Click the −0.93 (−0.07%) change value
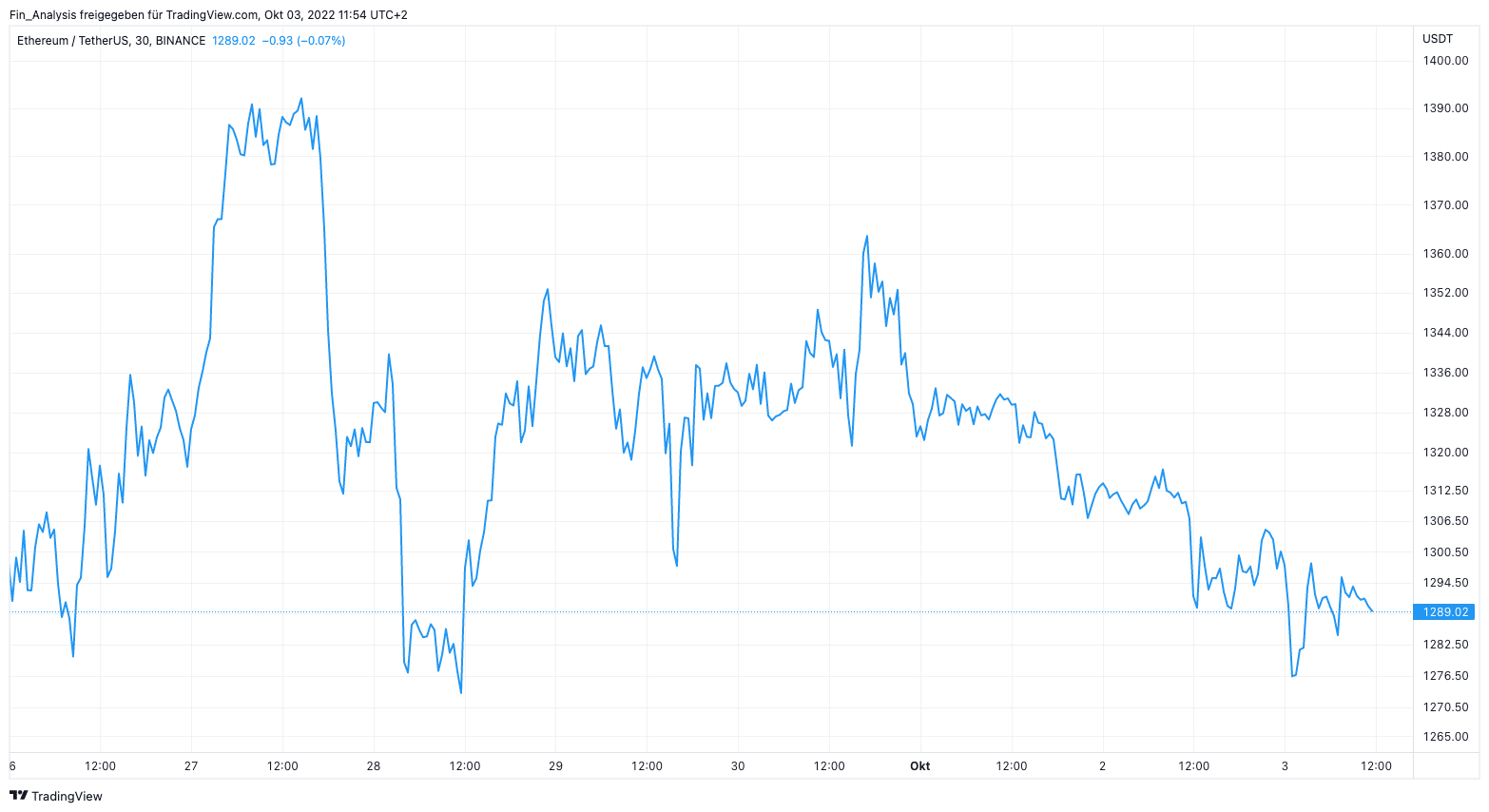Image resolution: width=1489 pixels, height=812 pixels. pyautogui.click(x=303, y=41)
